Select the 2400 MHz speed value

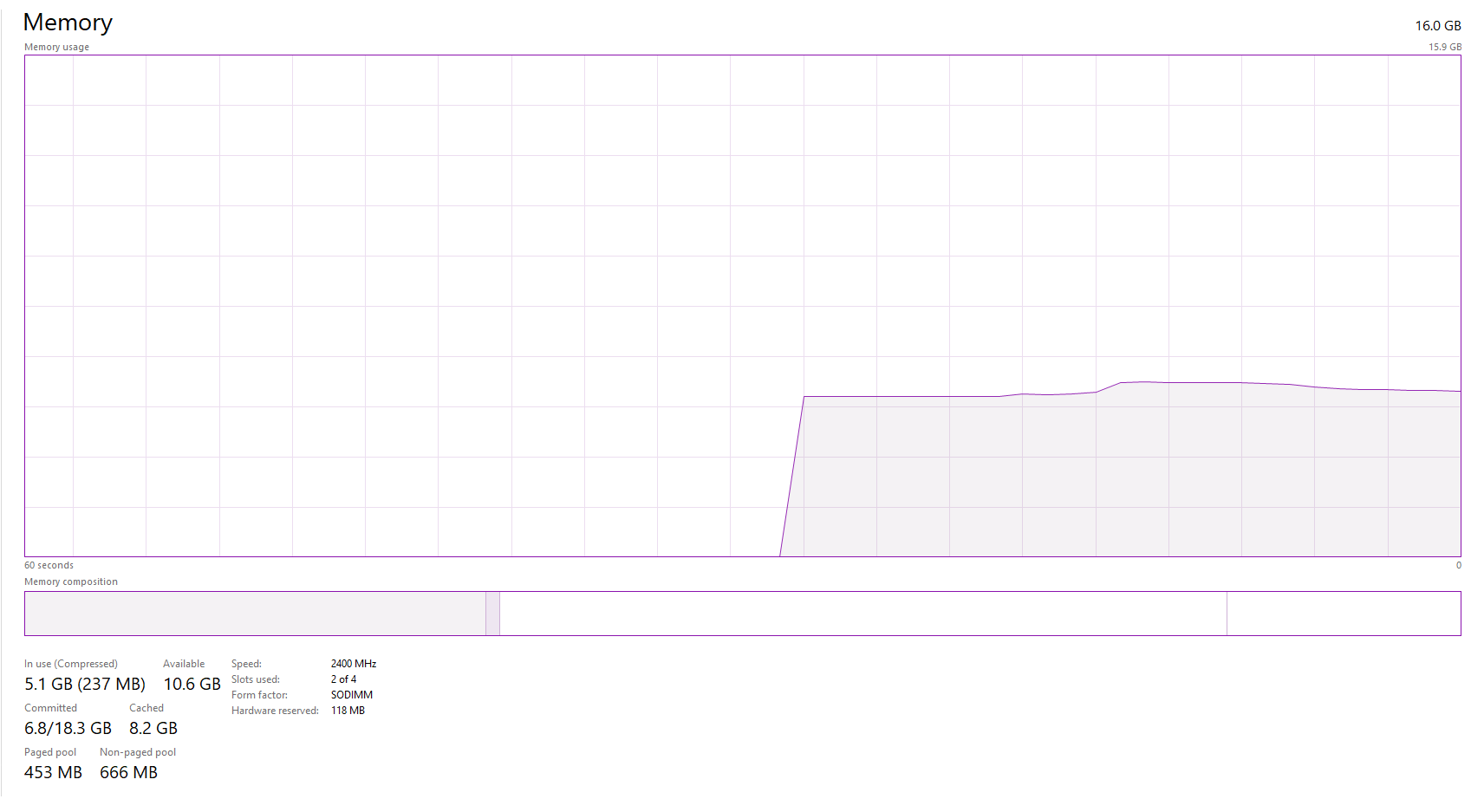354,664
